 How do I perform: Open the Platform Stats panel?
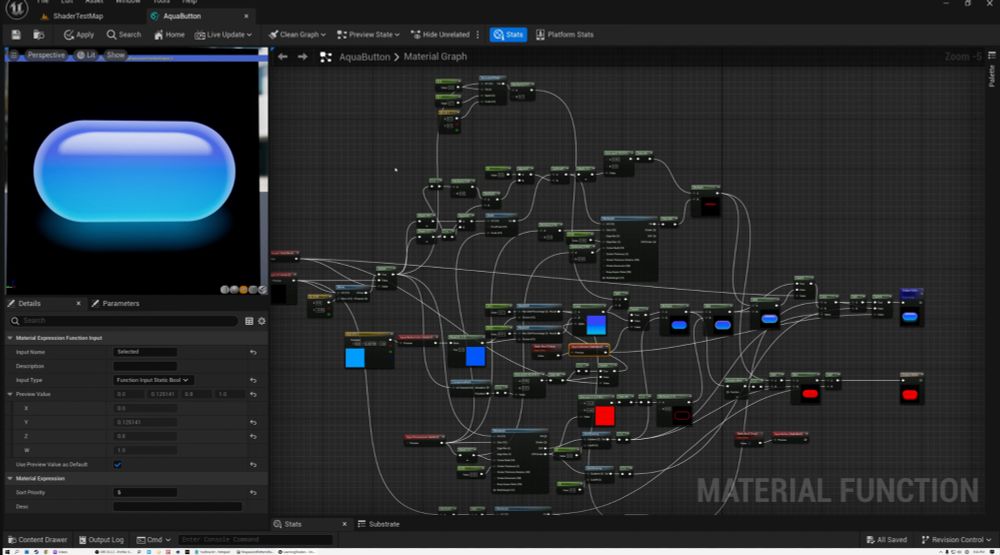click(x=565, y=34)
